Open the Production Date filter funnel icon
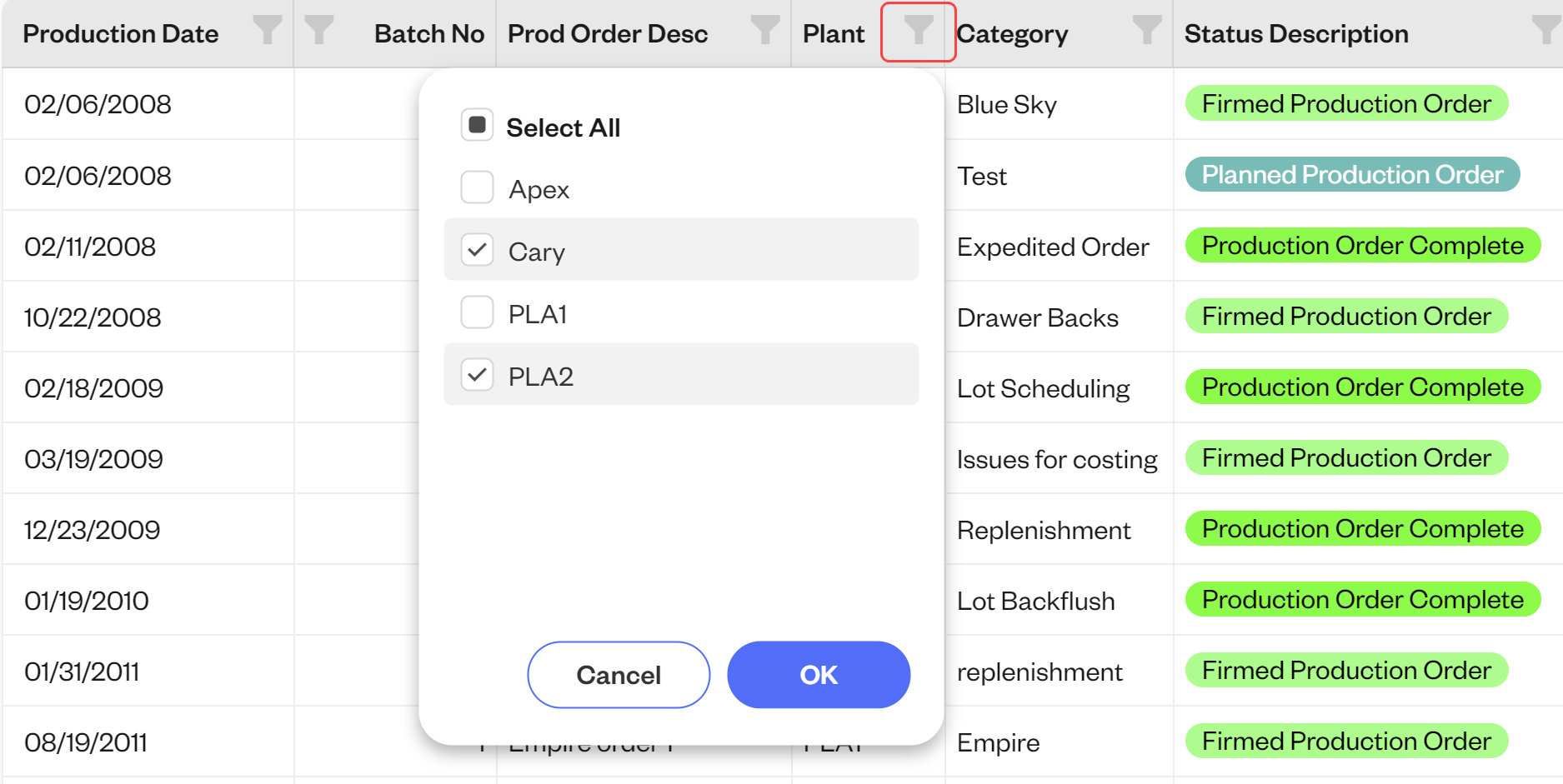The image size is (1563, 784). click(267, 31)
